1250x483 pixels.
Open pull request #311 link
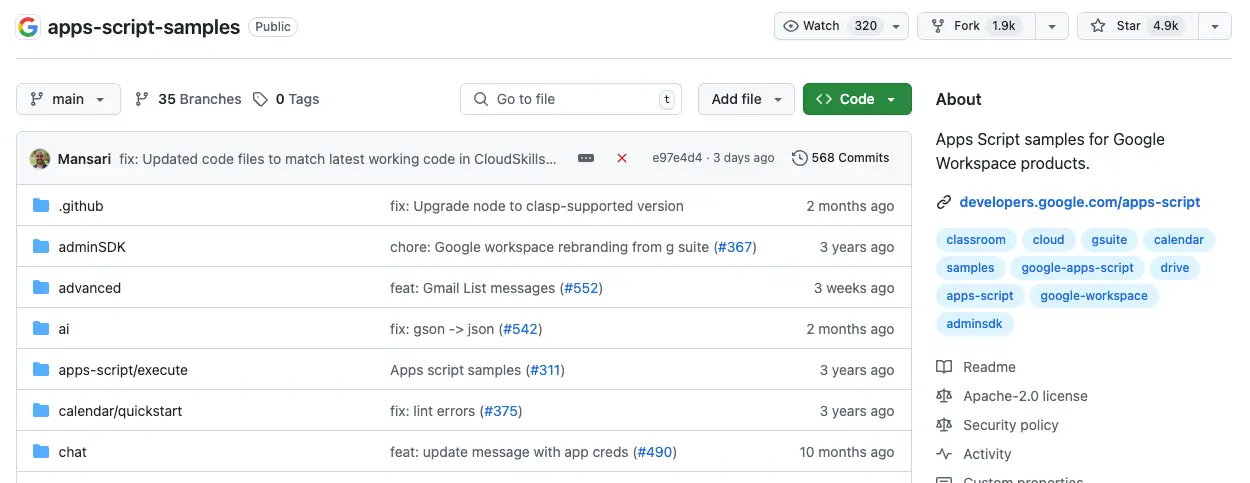pos(543,370)
